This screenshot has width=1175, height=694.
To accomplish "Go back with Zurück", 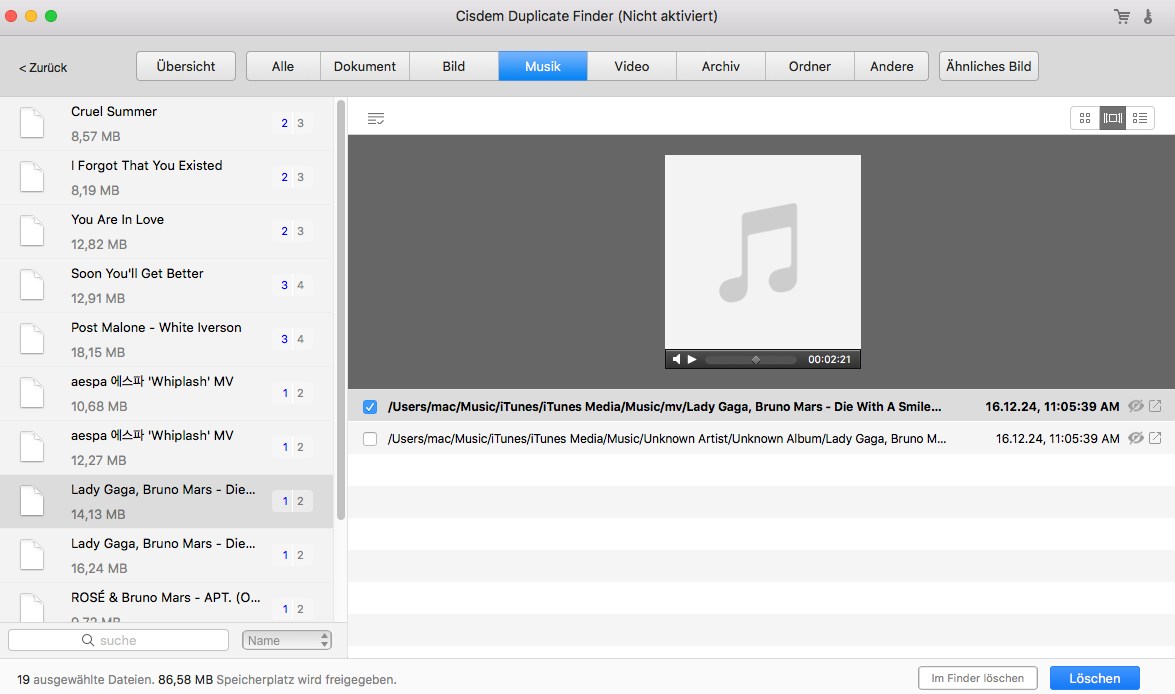I will point(43,67).
